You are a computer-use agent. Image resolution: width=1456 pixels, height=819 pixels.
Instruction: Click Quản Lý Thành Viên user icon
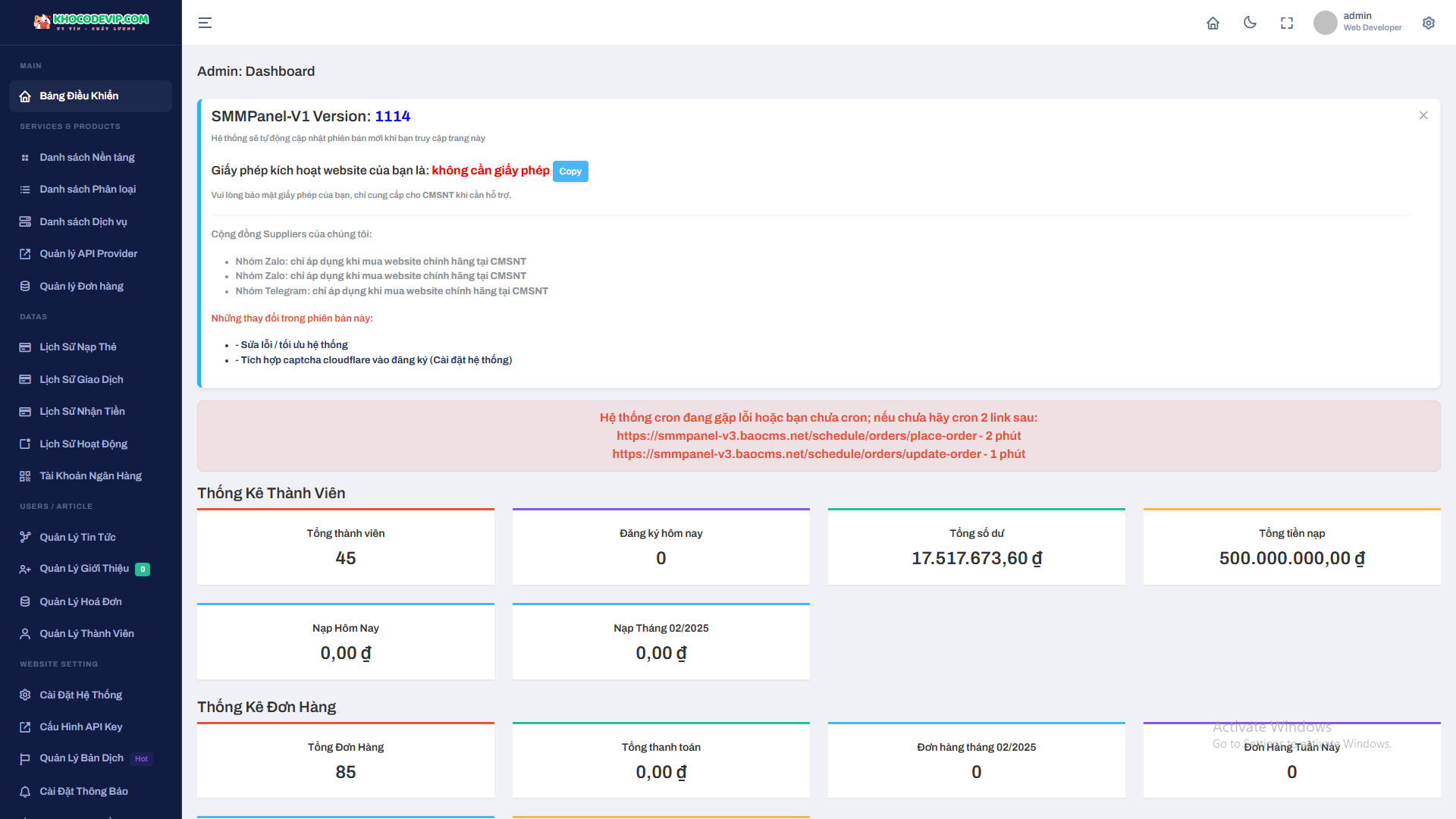[25, 634]
